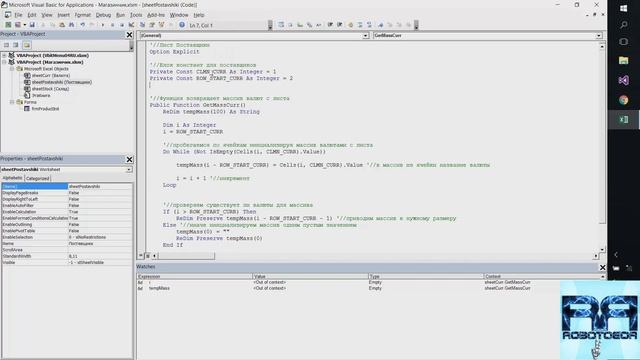Click the Comment Block icon
The width and height of the screenshot is (640, 360).
pos(360,25)
